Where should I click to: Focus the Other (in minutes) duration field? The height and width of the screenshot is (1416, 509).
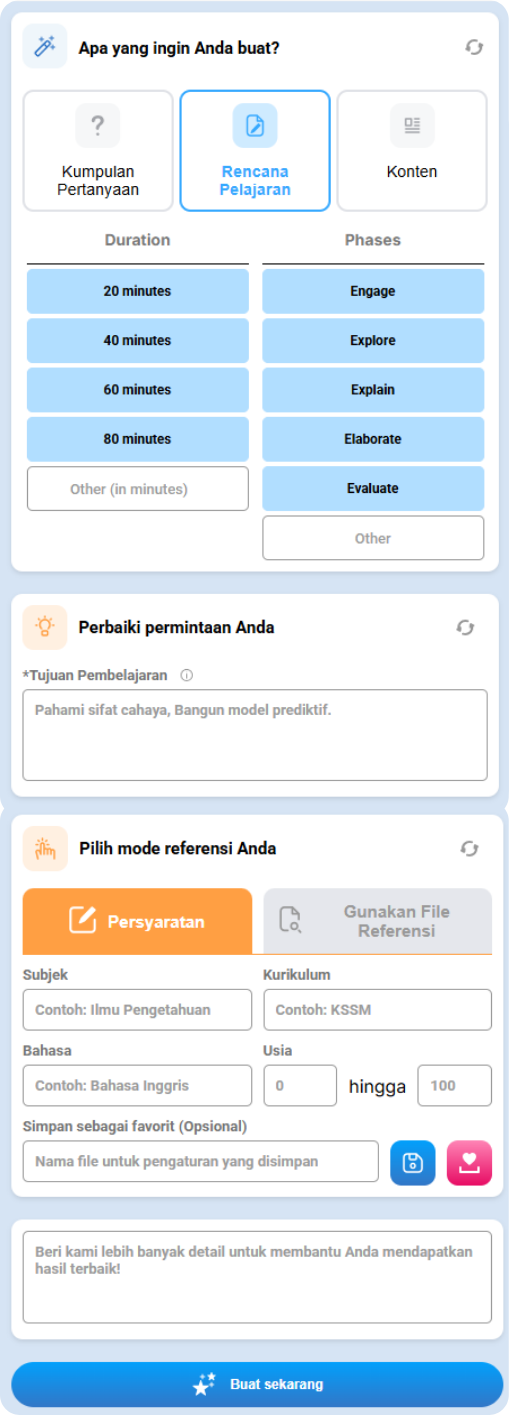pos(137,489)
